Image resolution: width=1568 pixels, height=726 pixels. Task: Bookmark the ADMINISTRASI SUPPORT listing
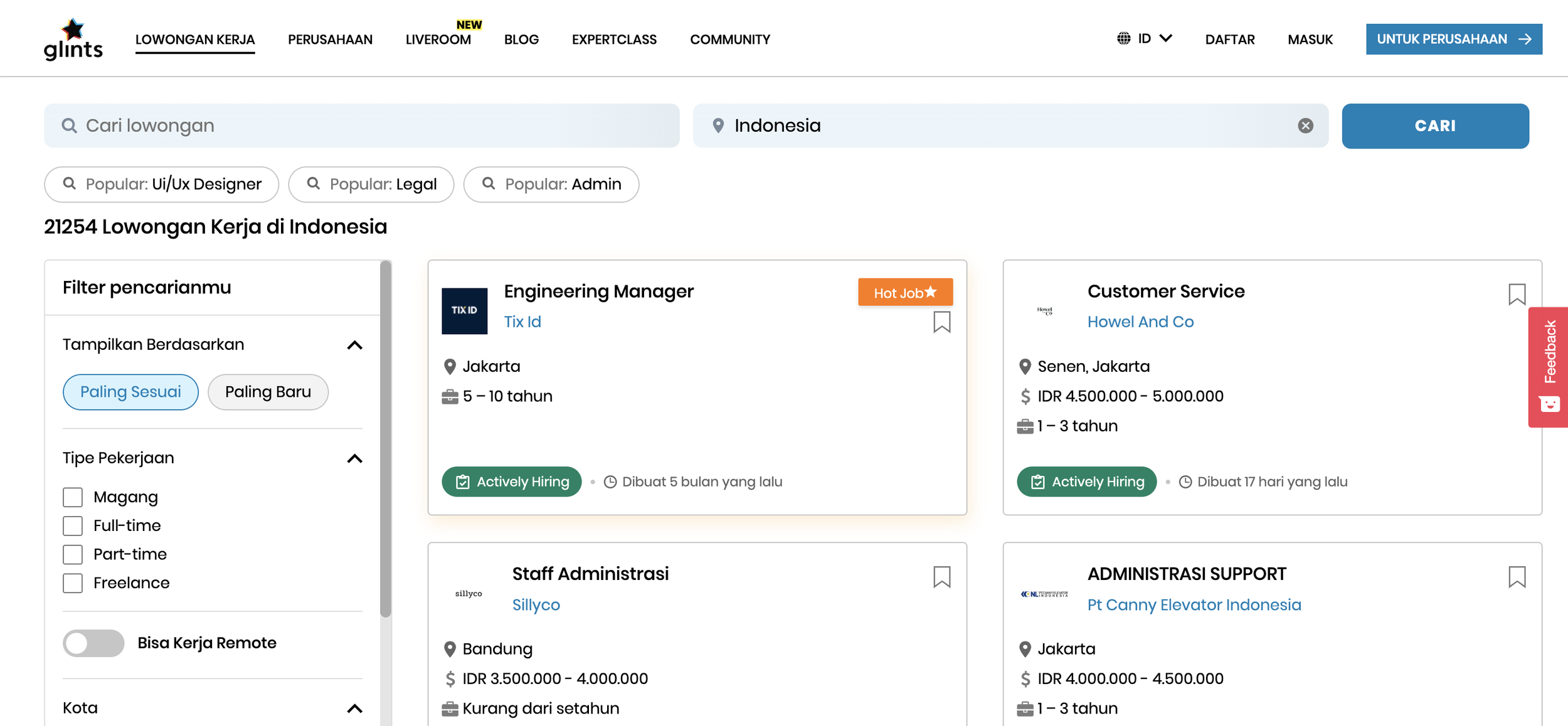(x=1517, y=577)
